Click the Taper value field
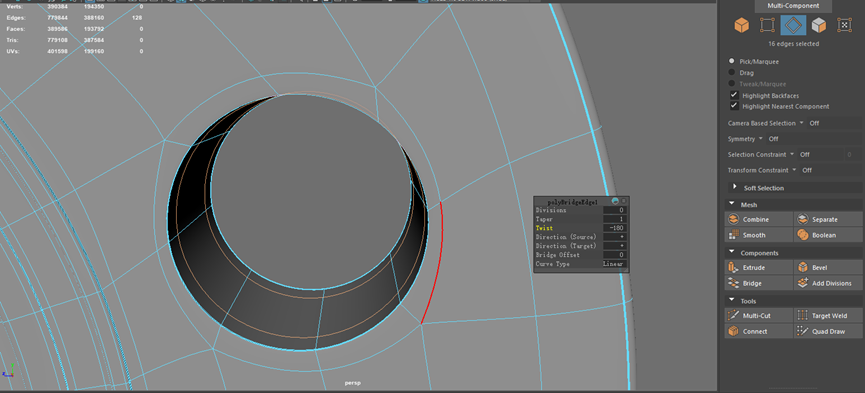 tap(615, 219)
